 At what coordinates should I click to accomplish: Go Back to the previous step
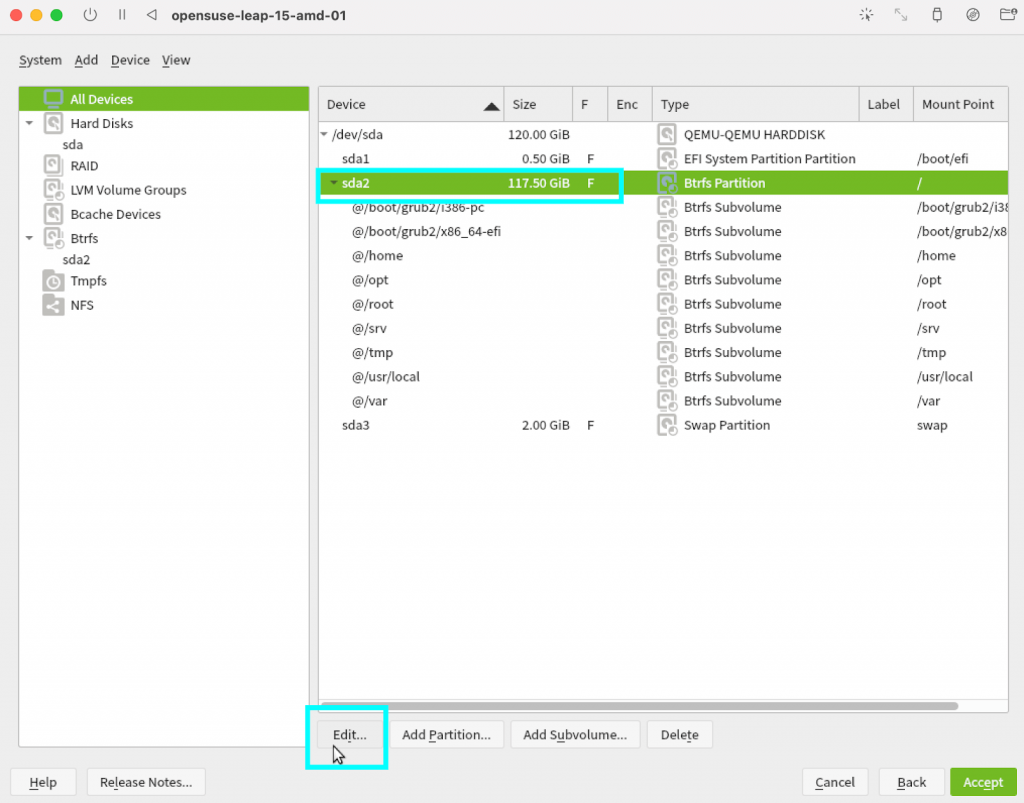pos(911,782)
